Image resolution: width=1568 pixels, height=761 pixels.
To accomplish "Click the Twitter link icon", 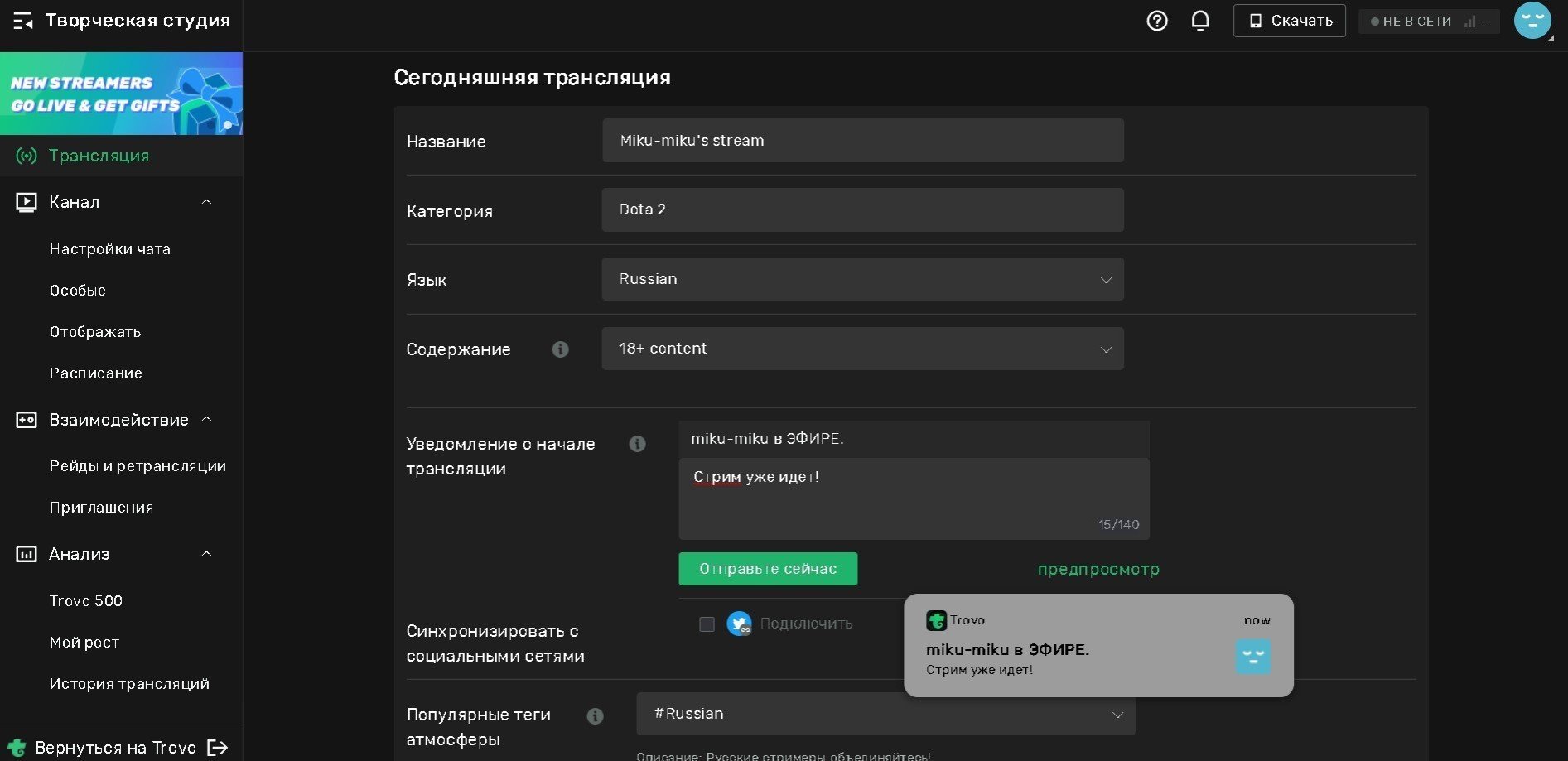I will [x=739, y=624].
